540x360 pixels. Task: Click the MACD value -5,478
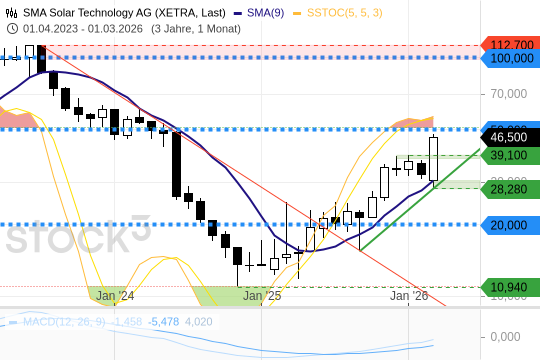pos(164,322)
